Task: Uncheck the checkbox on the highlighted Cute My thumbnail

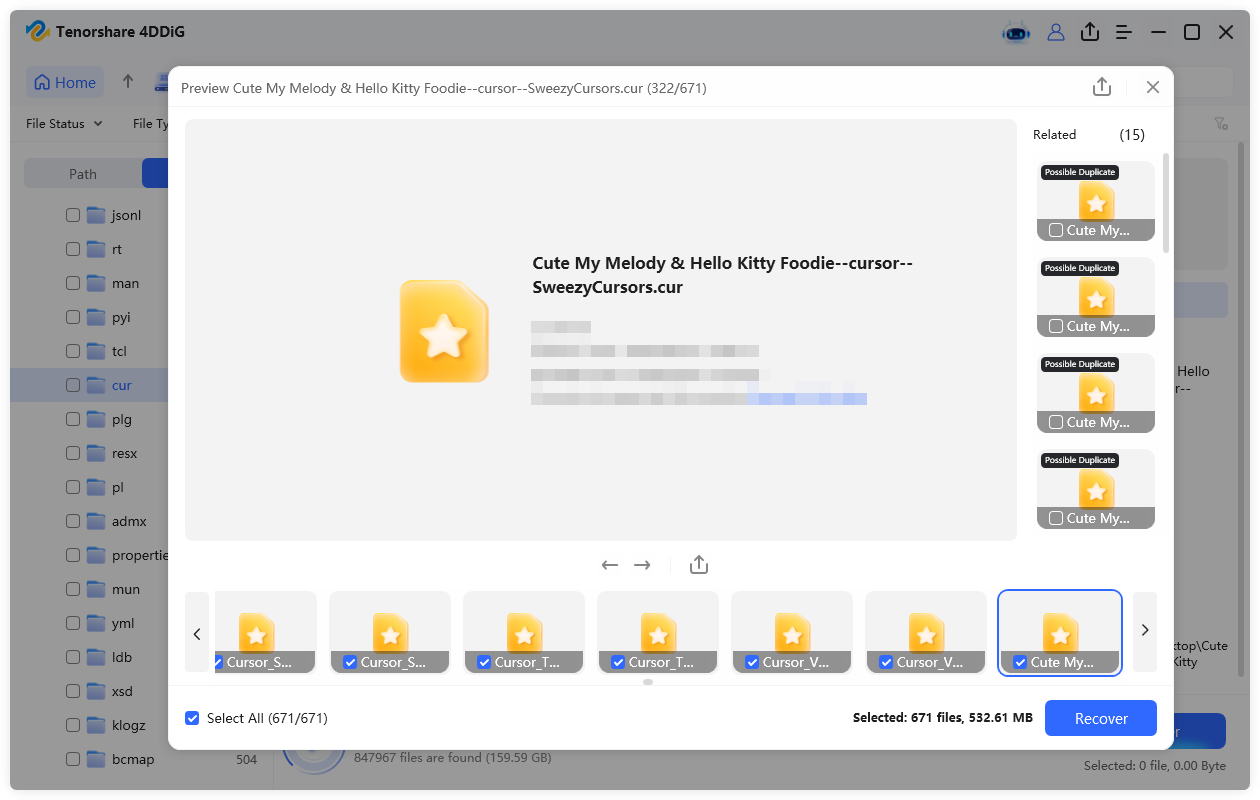Action: coord(1020,662)
